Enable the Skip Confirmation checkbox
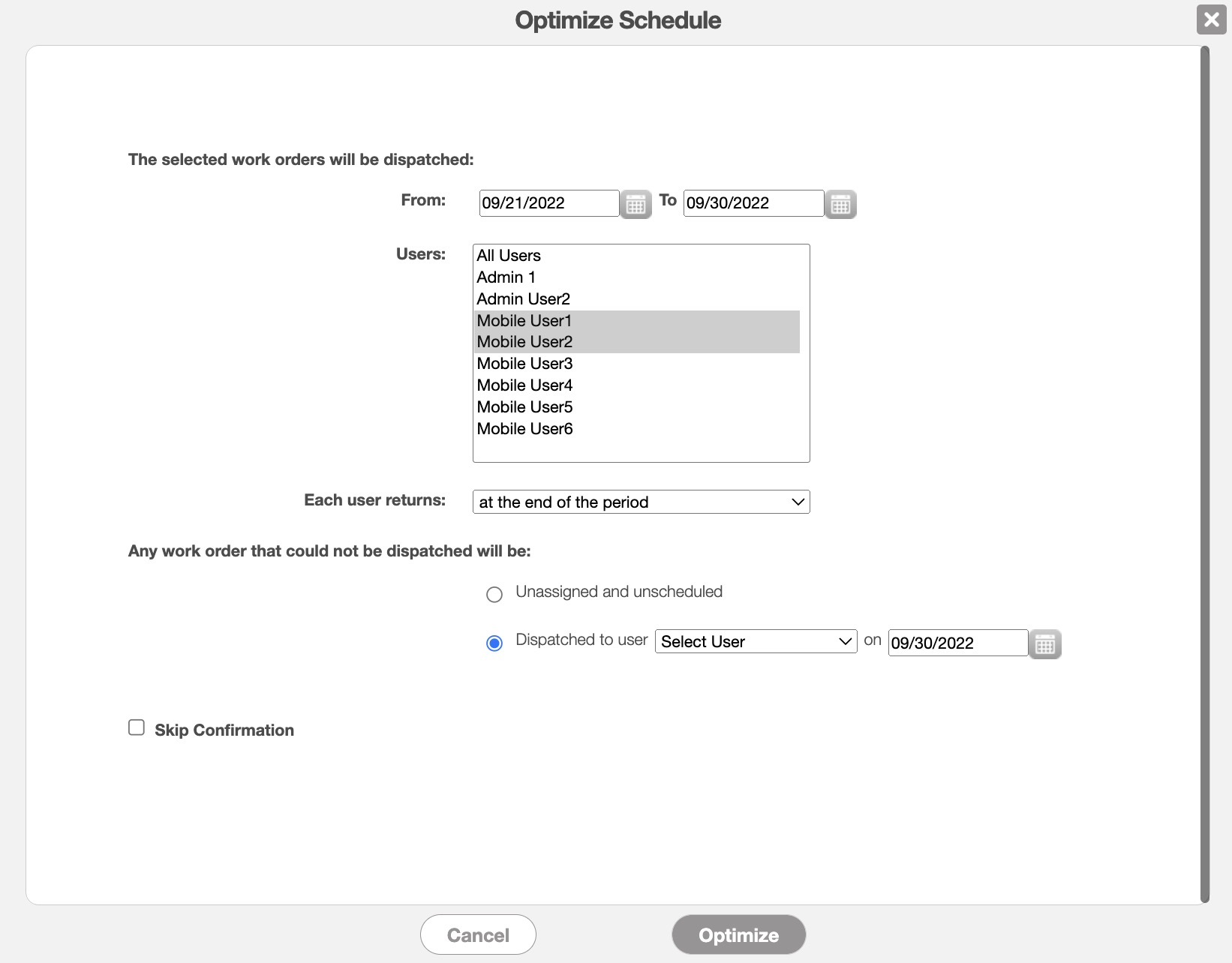 (x=137, y=727)
